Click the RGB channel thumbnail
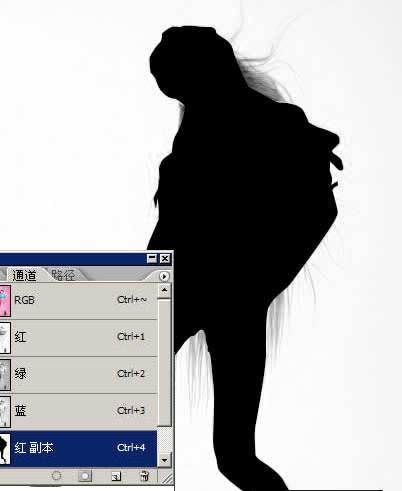This screenshot has width=402, height=491. pos(5,301)
